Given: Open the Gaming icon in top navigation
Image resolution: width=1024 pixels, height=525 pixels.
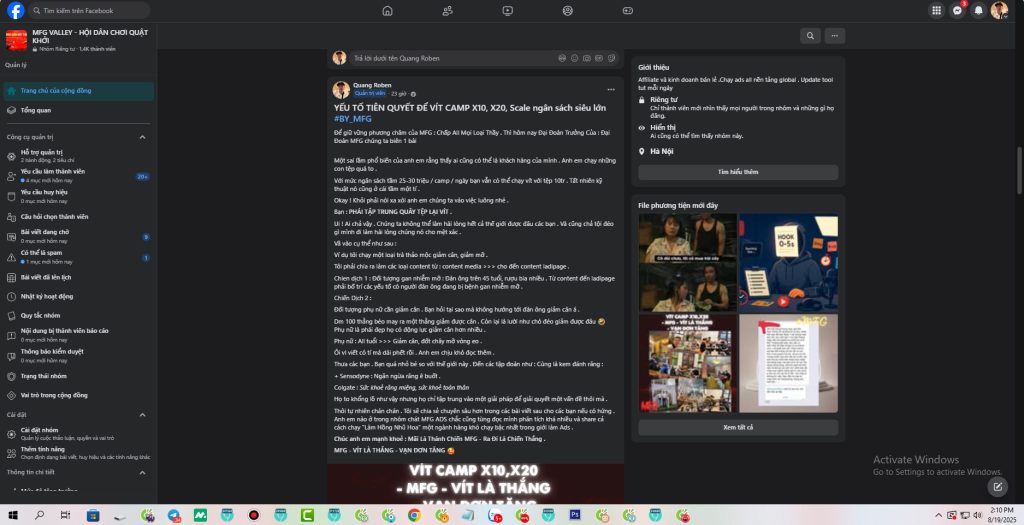Looking at the screenshot, I should [x=628, y=10].
